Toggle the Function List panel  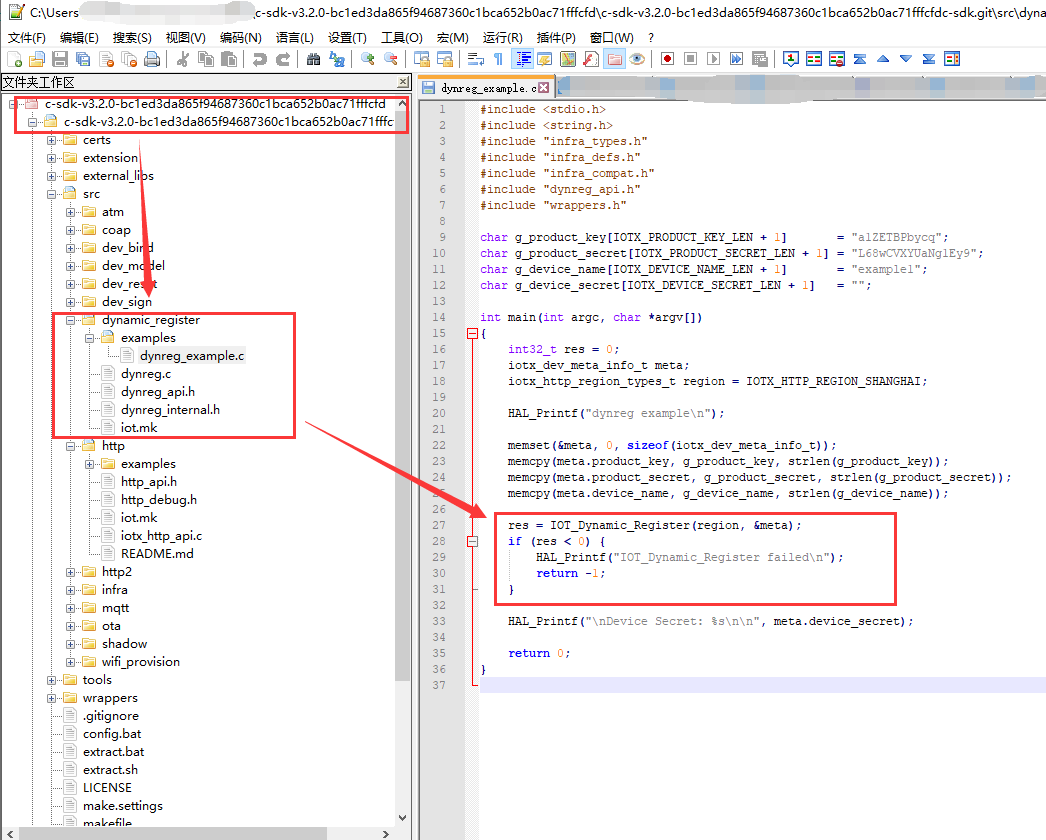pyautogui.click(x=591, y=59)
